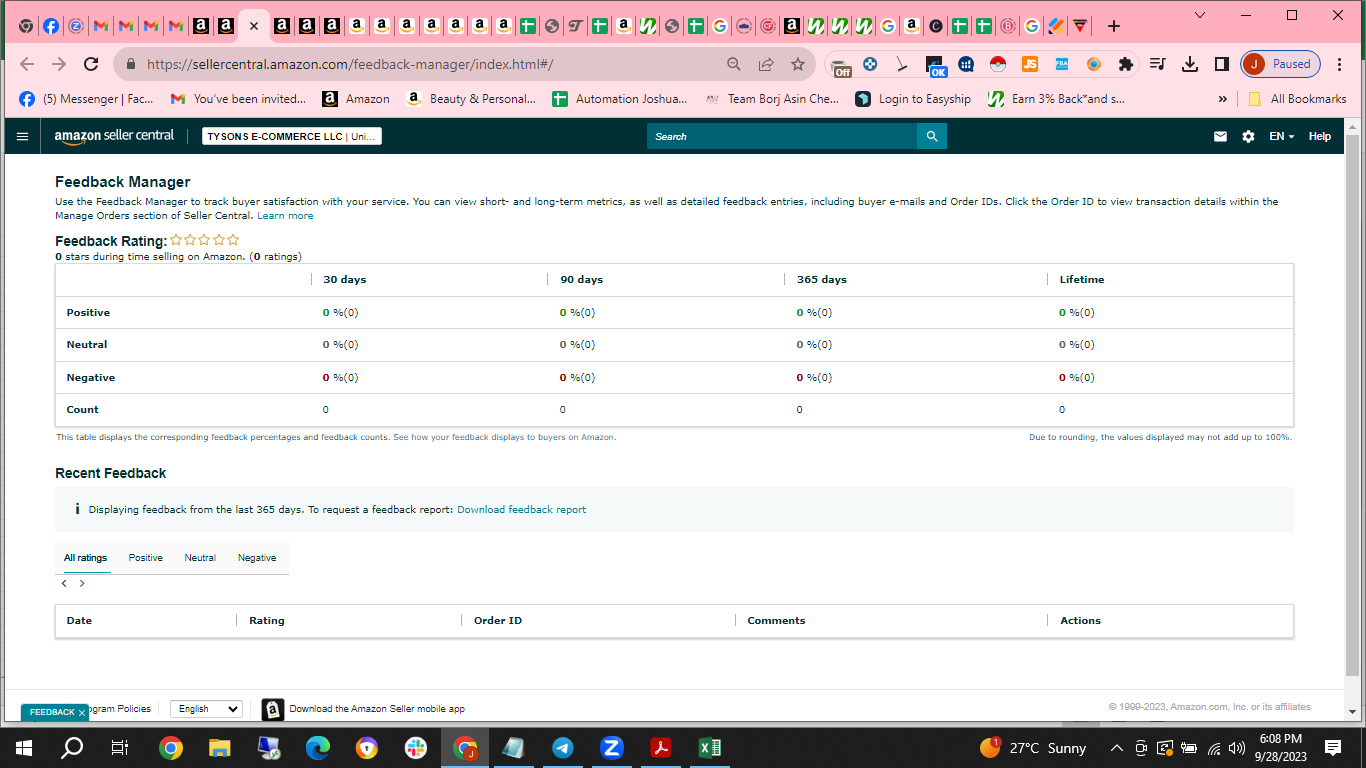
Task: Click Download feedback report link
Action: (521, 510)
